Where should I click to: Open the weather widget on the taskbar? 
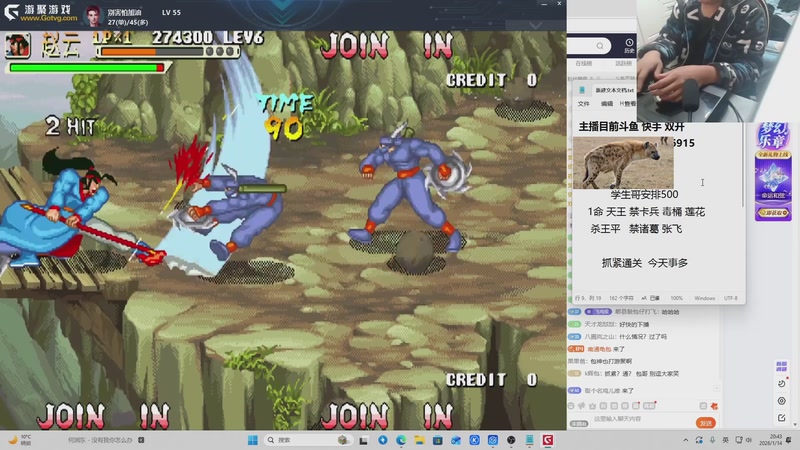(19, 440)
